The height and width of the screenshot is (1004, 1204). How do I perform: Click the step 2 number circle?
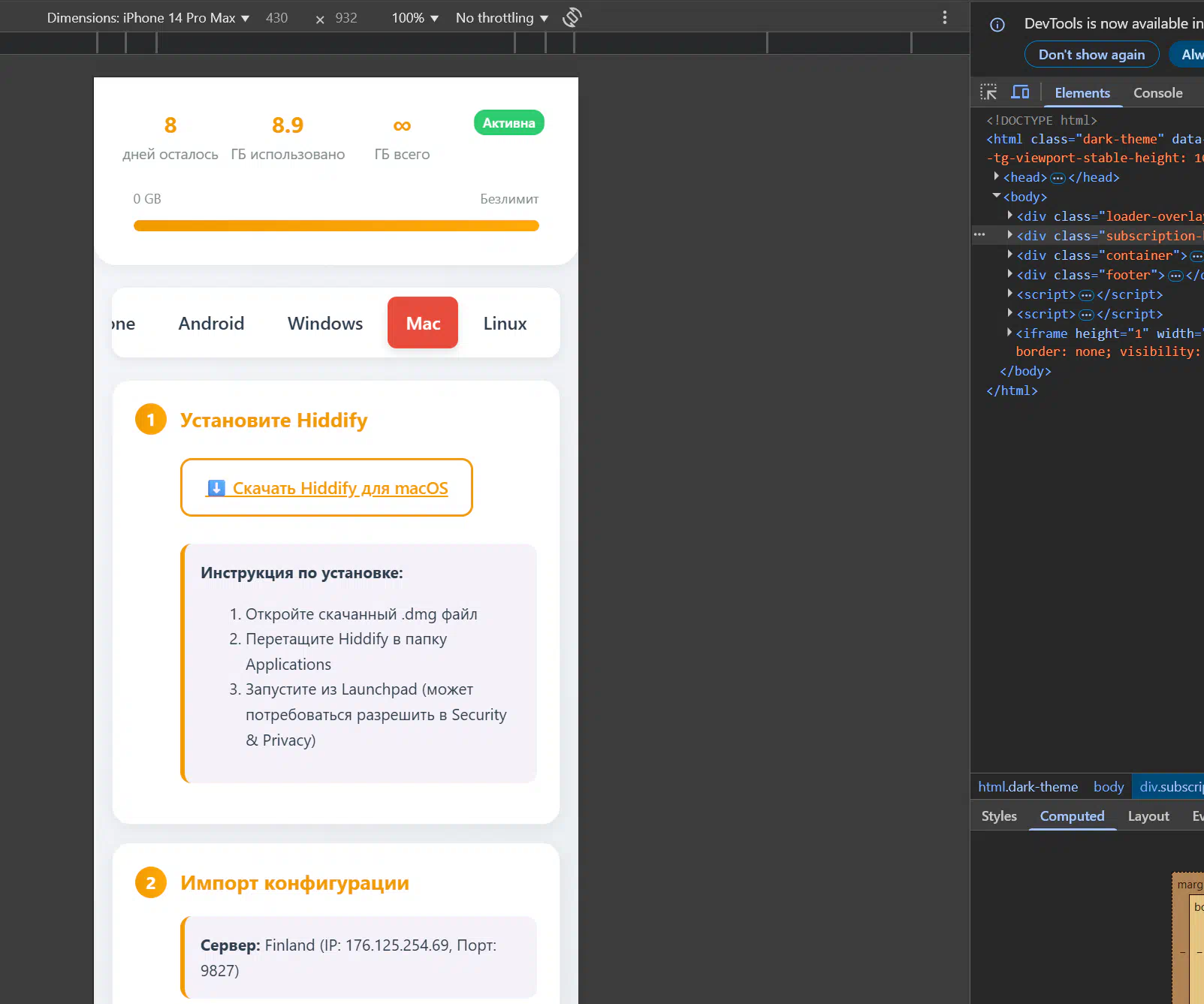coord(151,882)
